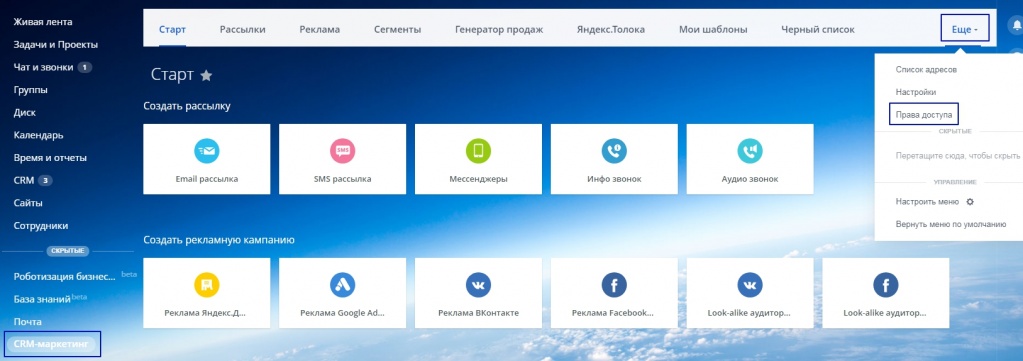The height and width of the screenshot is (361, 1023).
Task: Open Живая лента in sidebar
Action: [x=43, y=22]
